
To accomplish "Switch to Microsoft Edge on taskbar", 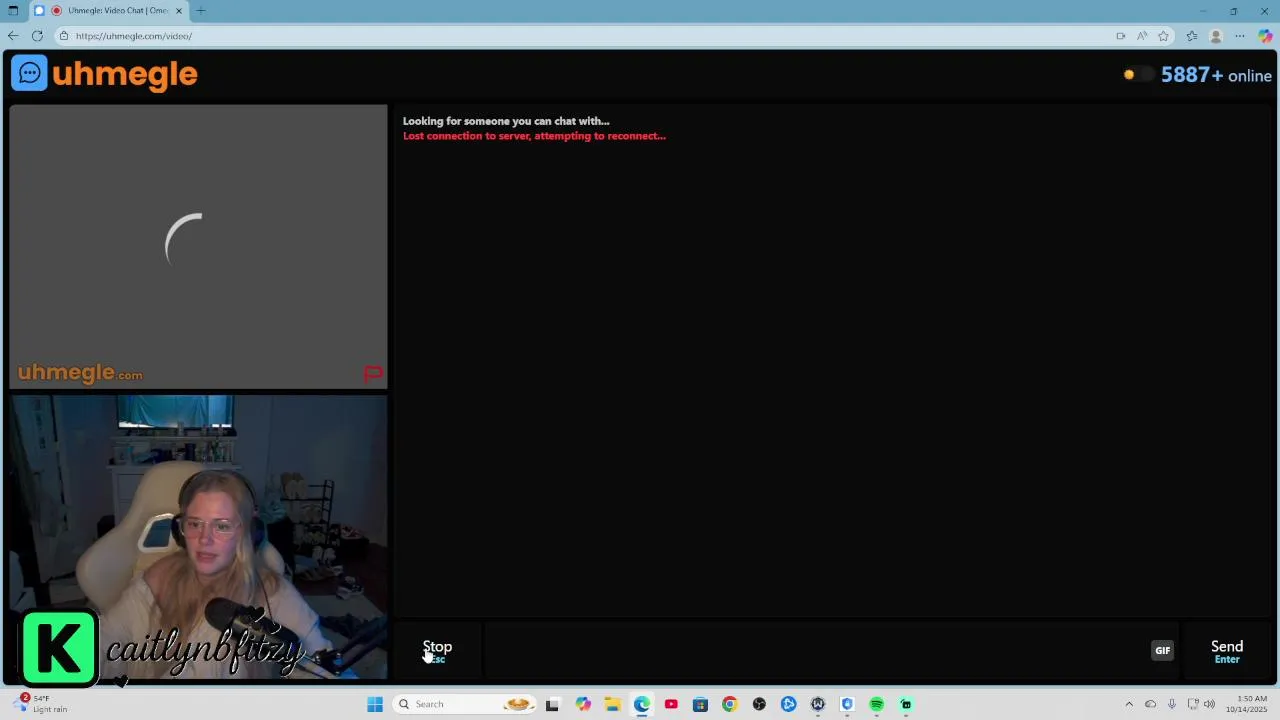I will [642, 704].
